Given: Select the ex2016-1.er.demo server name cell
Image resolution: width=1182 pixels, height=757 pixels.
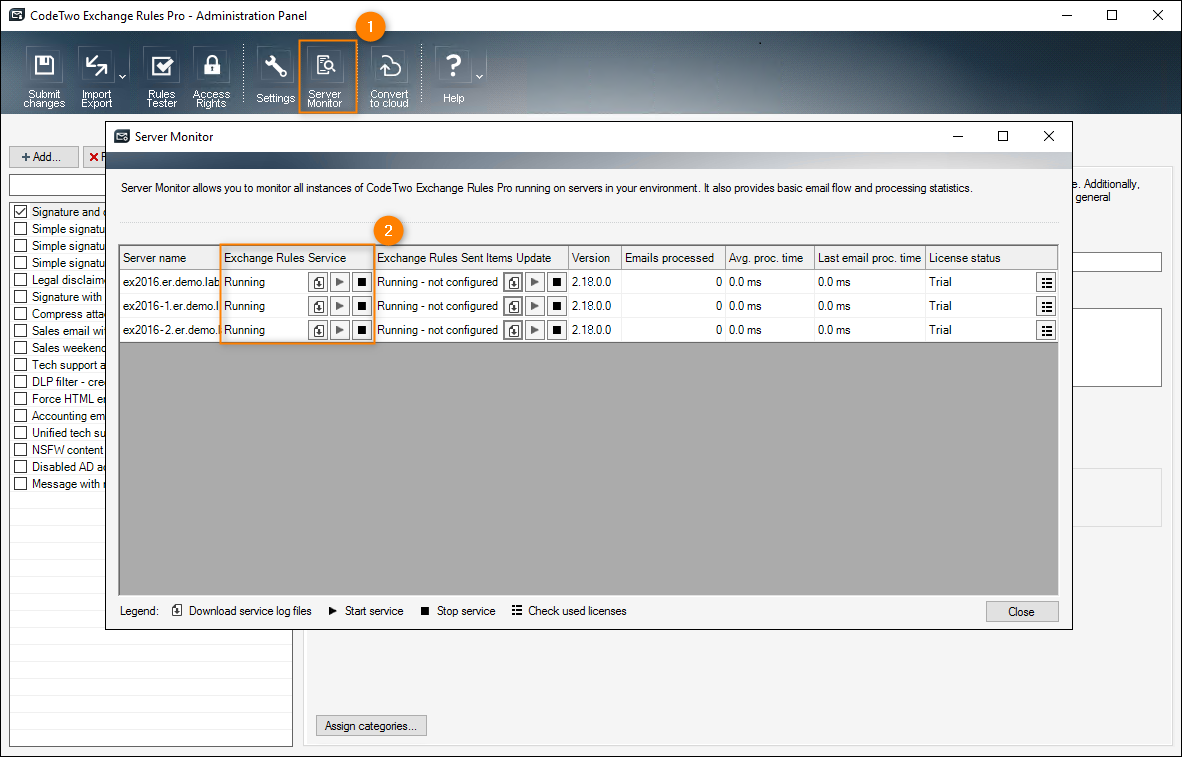Looking at the screenshot, I should (x=170, y=306).
